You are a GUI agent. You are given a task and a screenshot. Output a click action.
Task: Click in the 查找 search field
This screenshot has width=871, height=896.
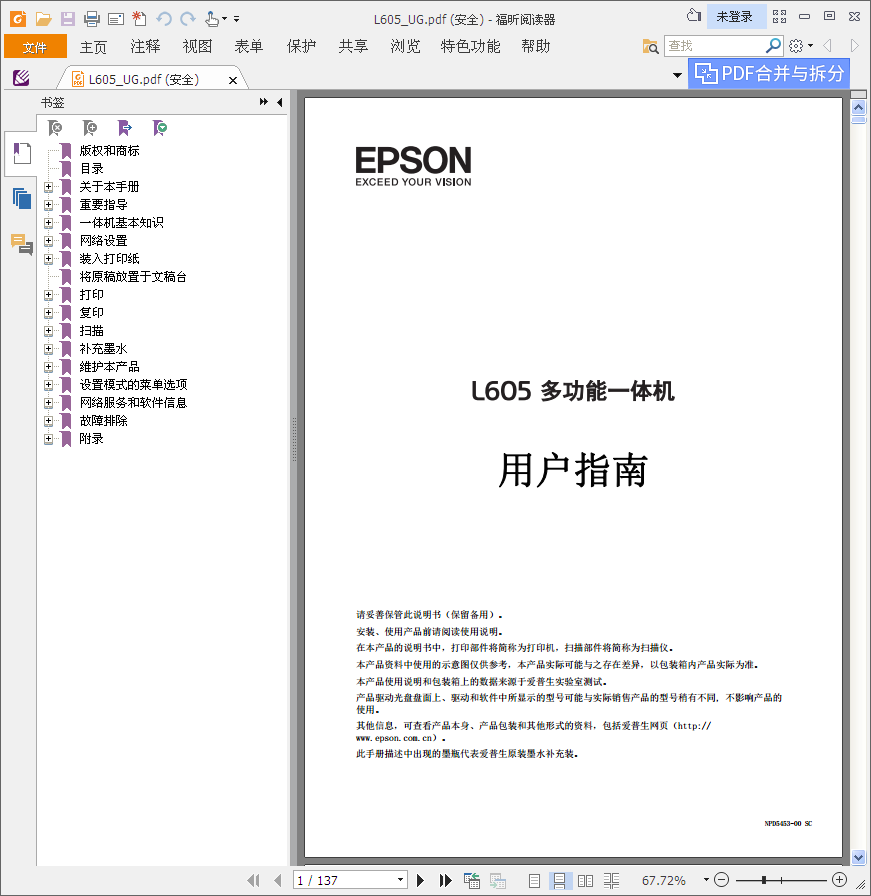(x=714, y=46)
